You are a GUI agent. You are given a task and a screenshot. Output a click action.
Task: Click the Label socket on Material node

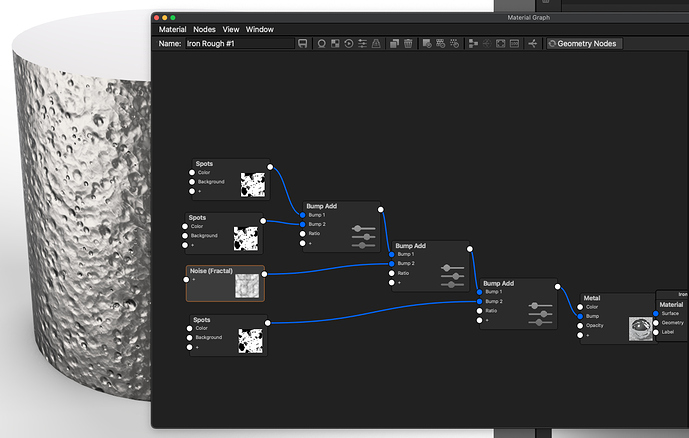click(656, 332)
